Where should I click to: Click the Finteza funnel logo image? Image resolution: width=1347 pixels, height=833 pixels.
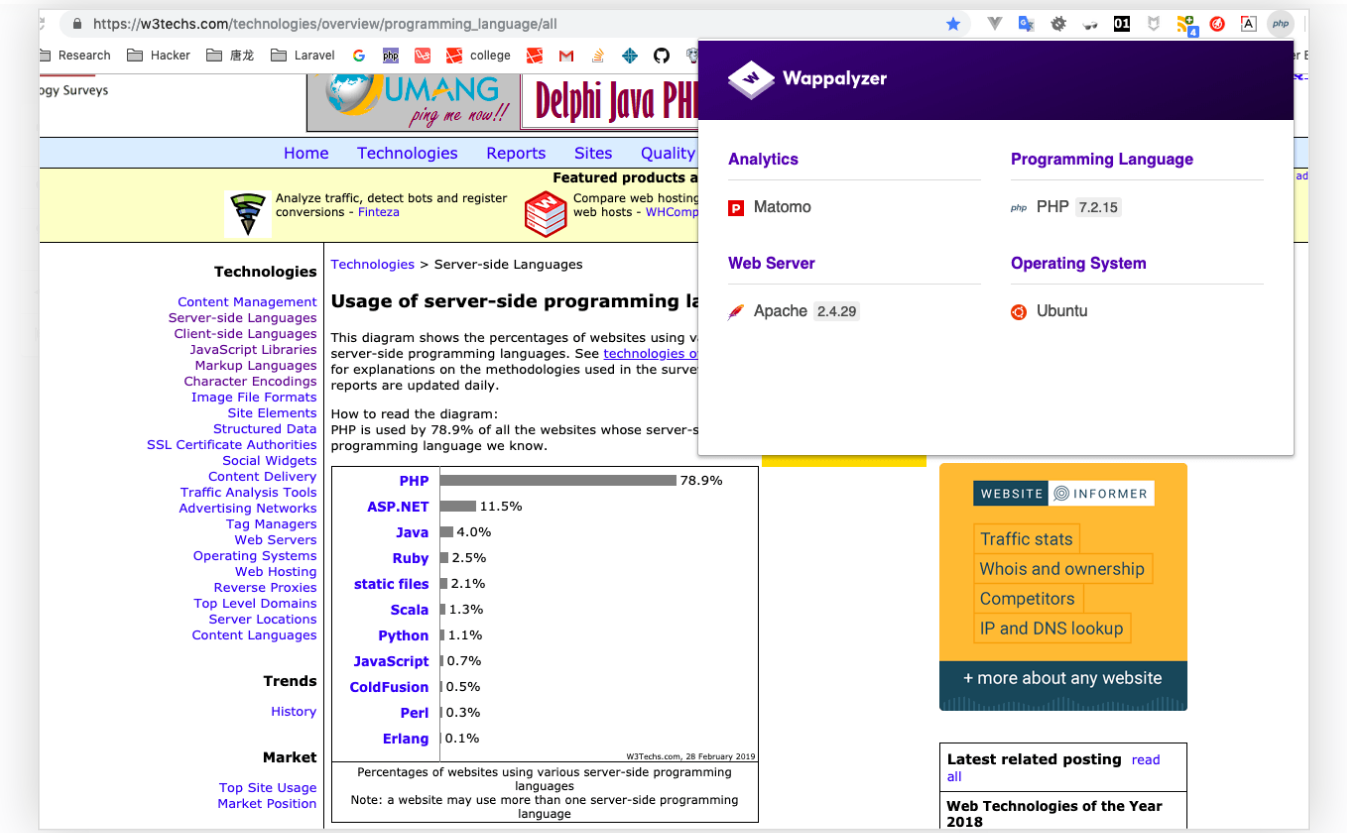[x=247, y=213]
